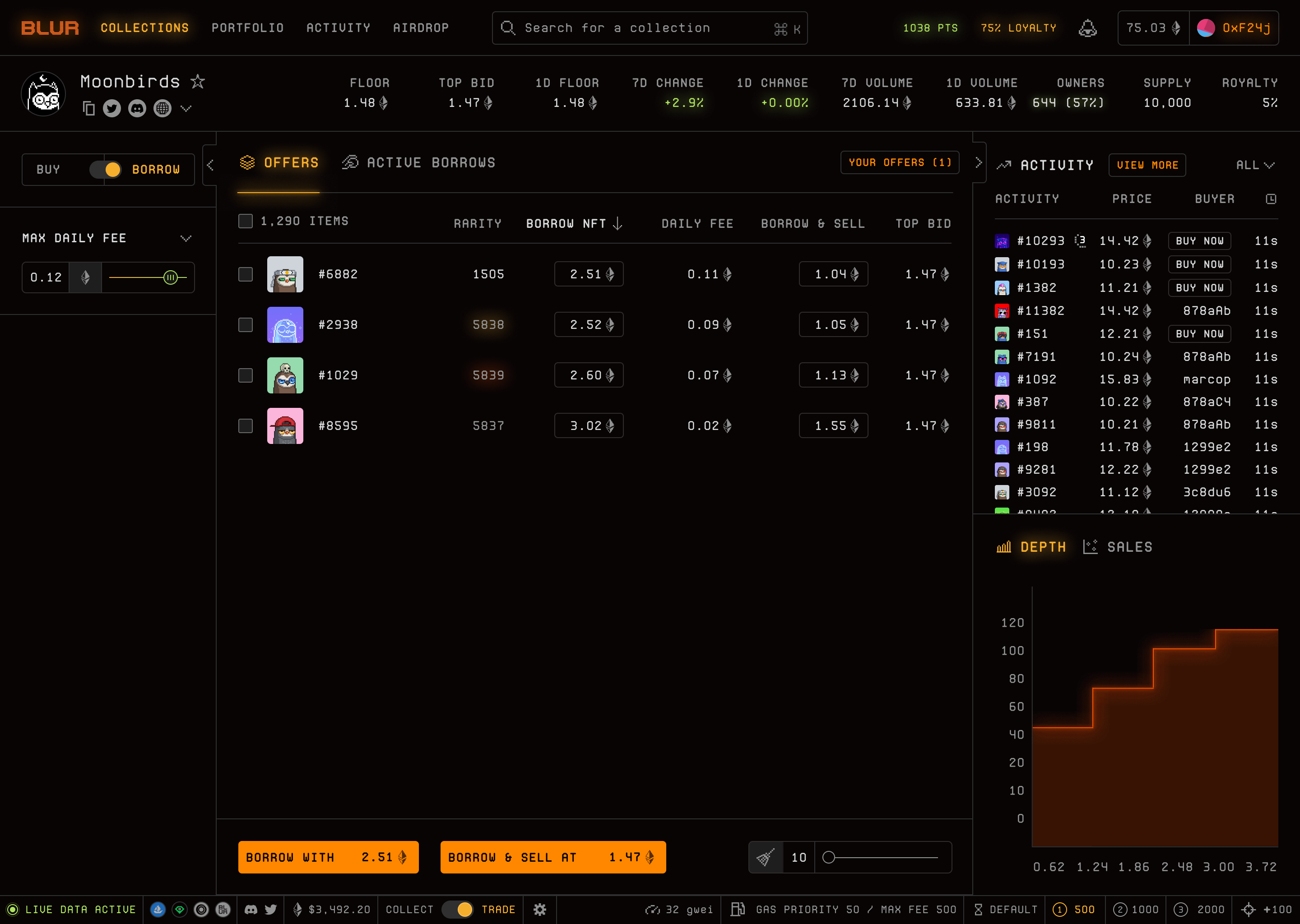Switch to the Offers tab

pyautogui.click(x=279, y=163)
